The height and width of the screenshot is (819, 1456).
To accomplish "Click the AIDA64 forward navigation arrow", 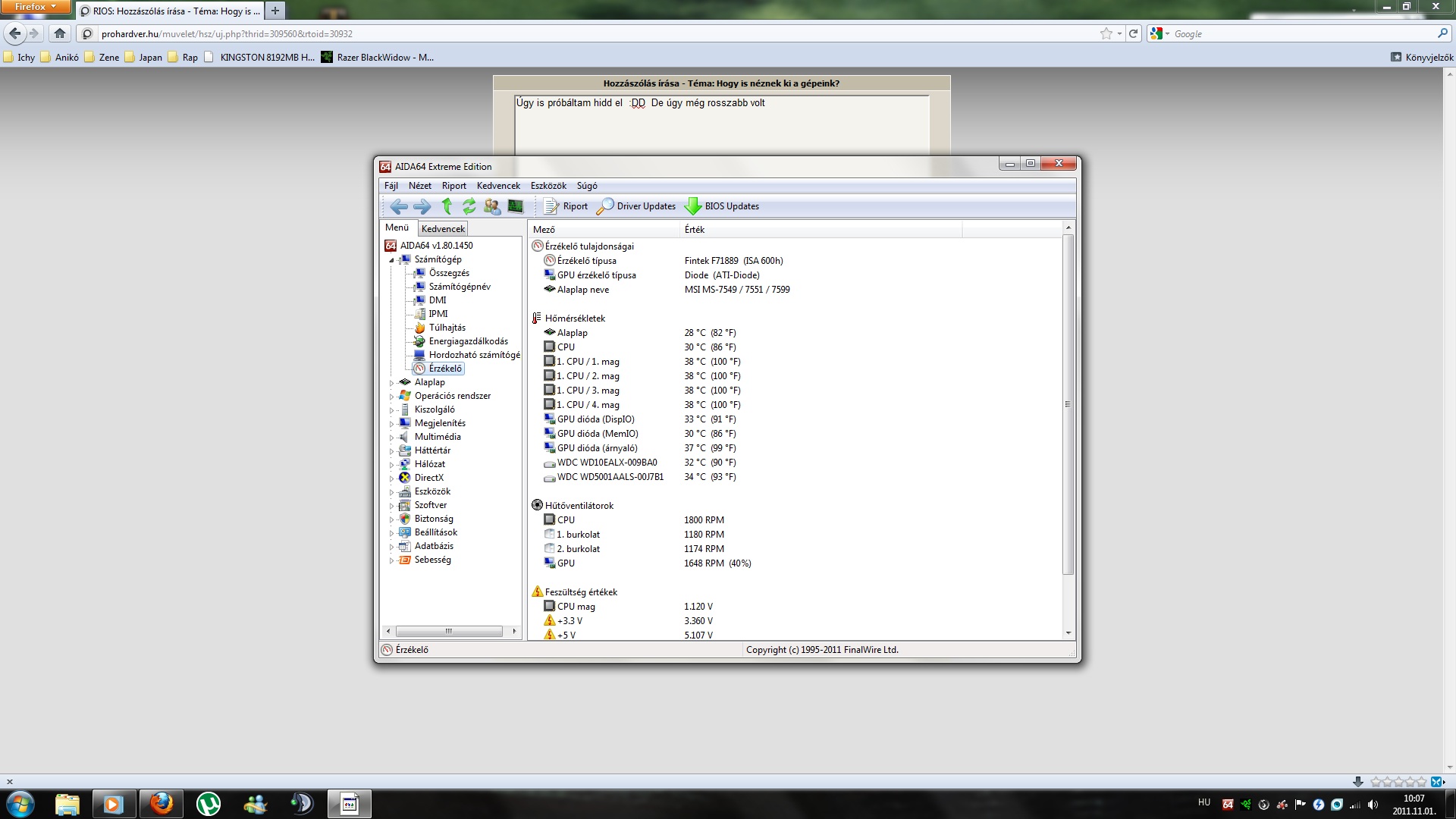I will [x=422, y=206].
